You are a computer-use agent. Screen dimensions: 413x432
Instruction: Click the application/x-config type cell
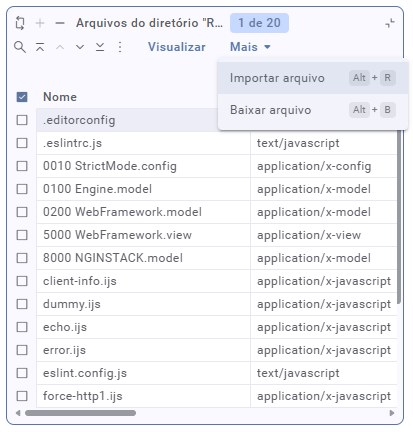tap(324, 166)
